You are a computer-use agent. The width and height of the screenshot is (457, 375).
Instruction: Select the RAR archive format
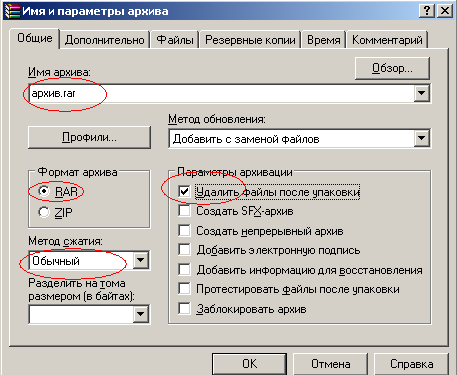[44, 191]
